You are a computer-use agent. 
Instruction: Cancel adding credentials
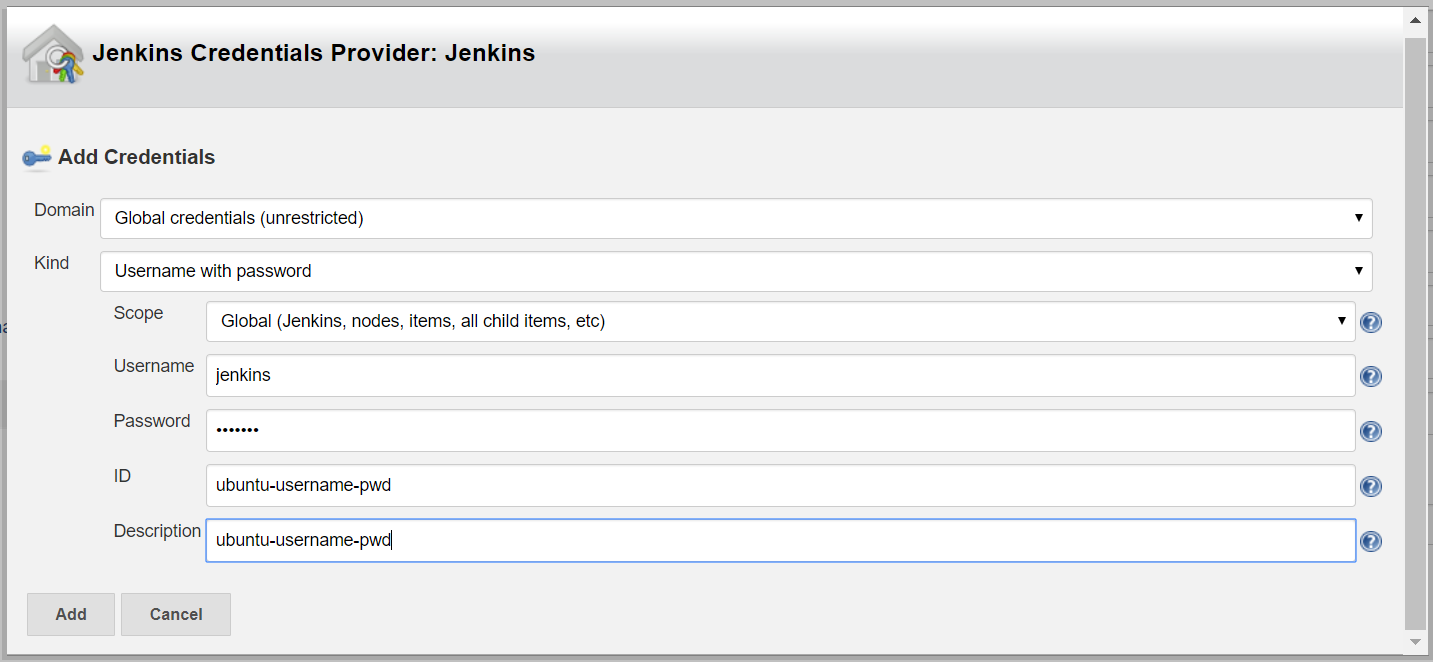(176, 614)
